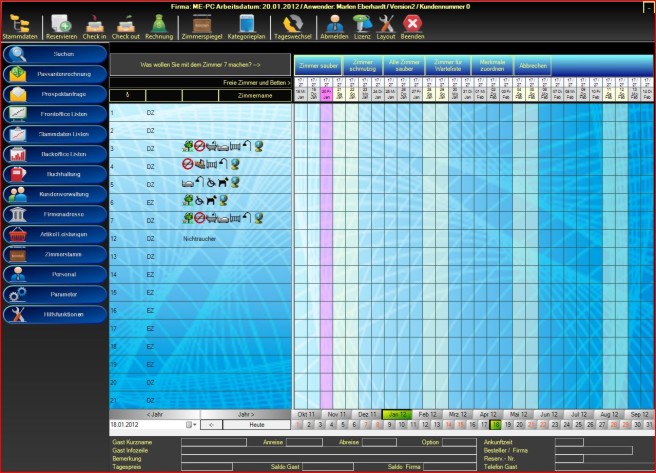
Task: Select day 25 in the day strip
Action: pyautogui.click(x=578, y=425)
